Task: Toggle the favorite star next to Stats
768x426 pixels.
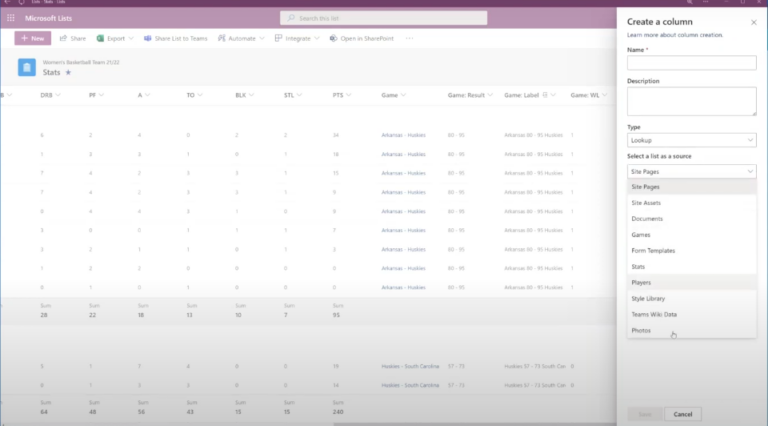Action: [x=68, y=72]
